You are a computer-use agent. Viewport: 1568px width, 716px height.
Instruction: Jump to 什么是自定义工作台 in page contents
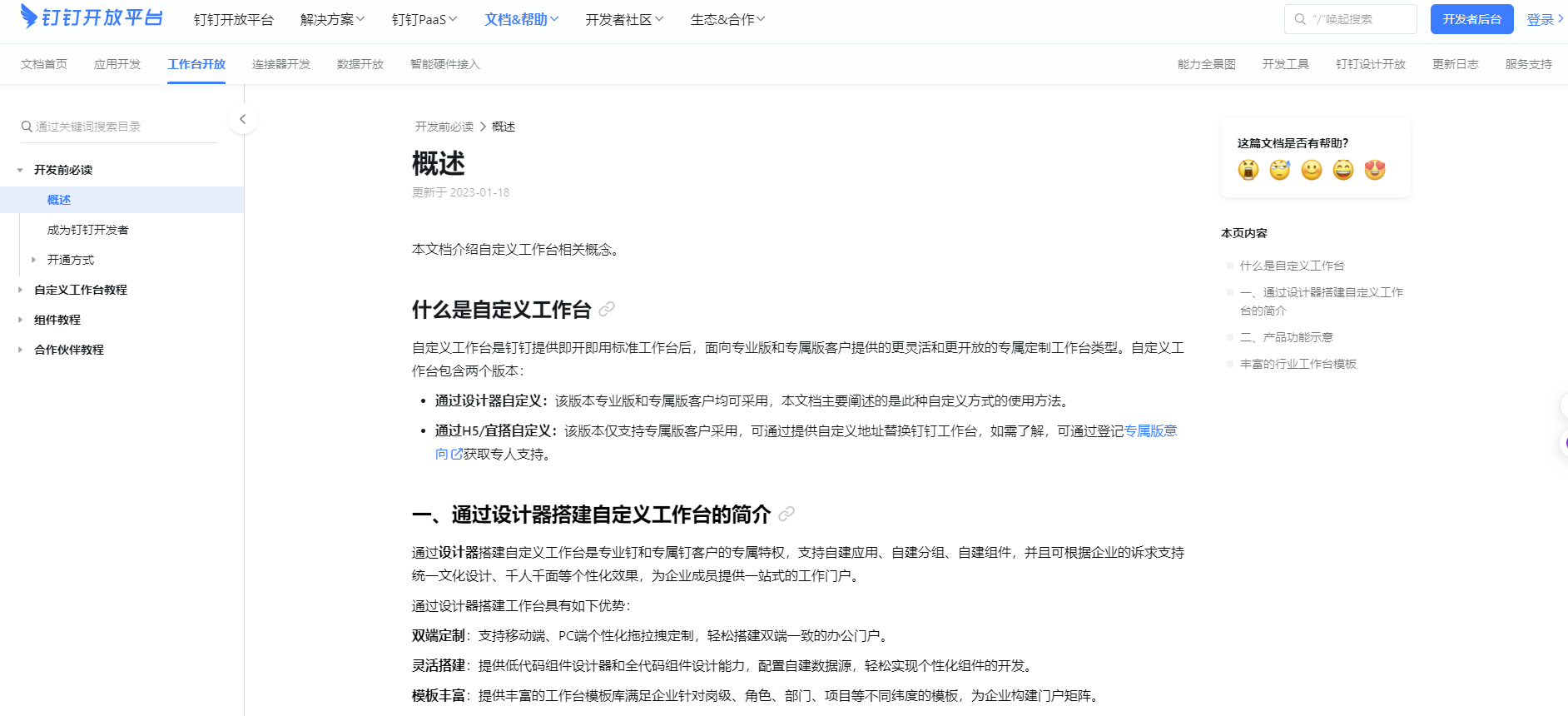(1293, 266)
